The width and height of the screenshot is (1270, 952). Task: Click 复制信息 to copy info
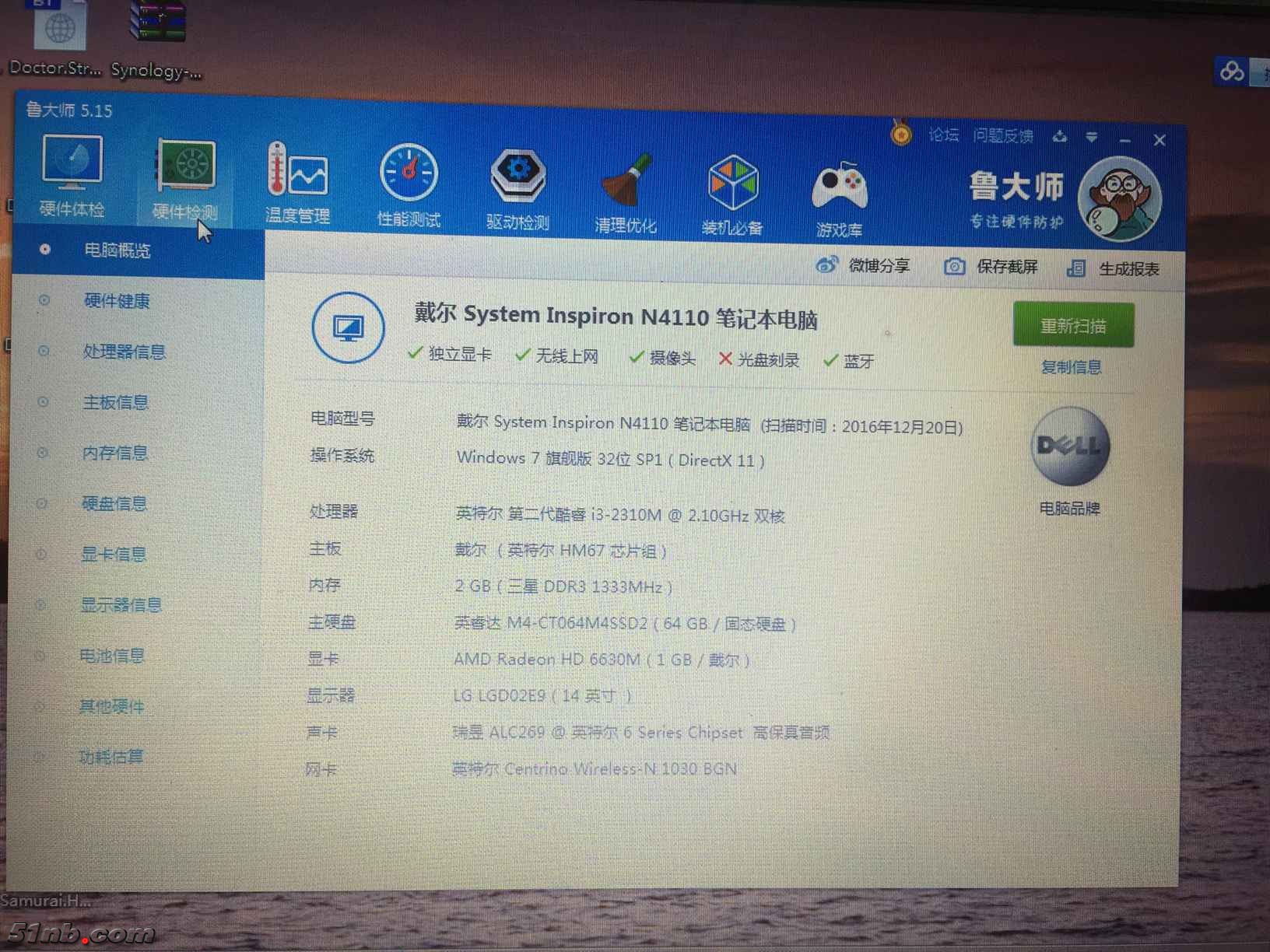click(x=1072, y=367)
